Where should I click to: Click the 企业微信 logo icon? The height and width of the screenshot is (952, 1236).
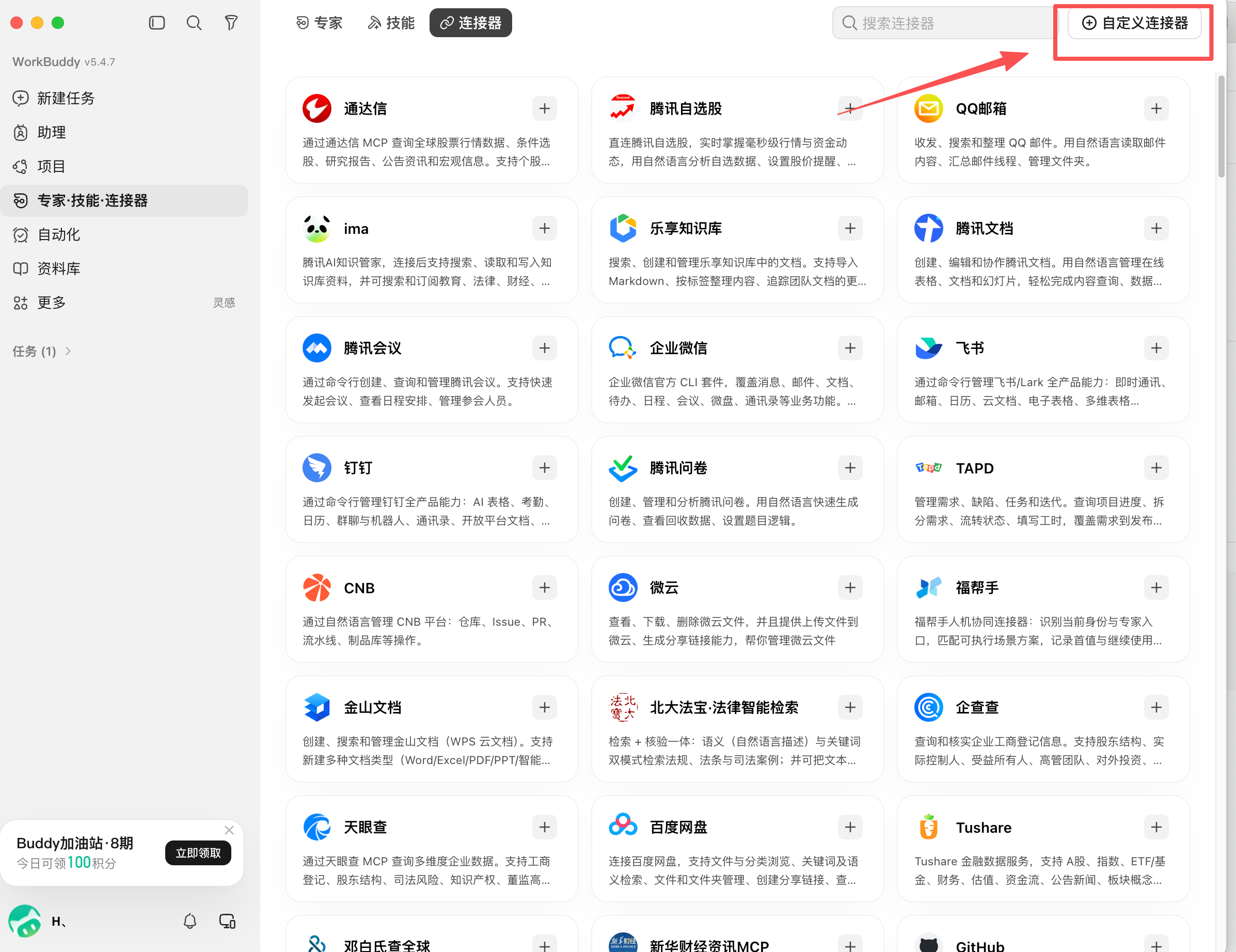pos(623,347)
